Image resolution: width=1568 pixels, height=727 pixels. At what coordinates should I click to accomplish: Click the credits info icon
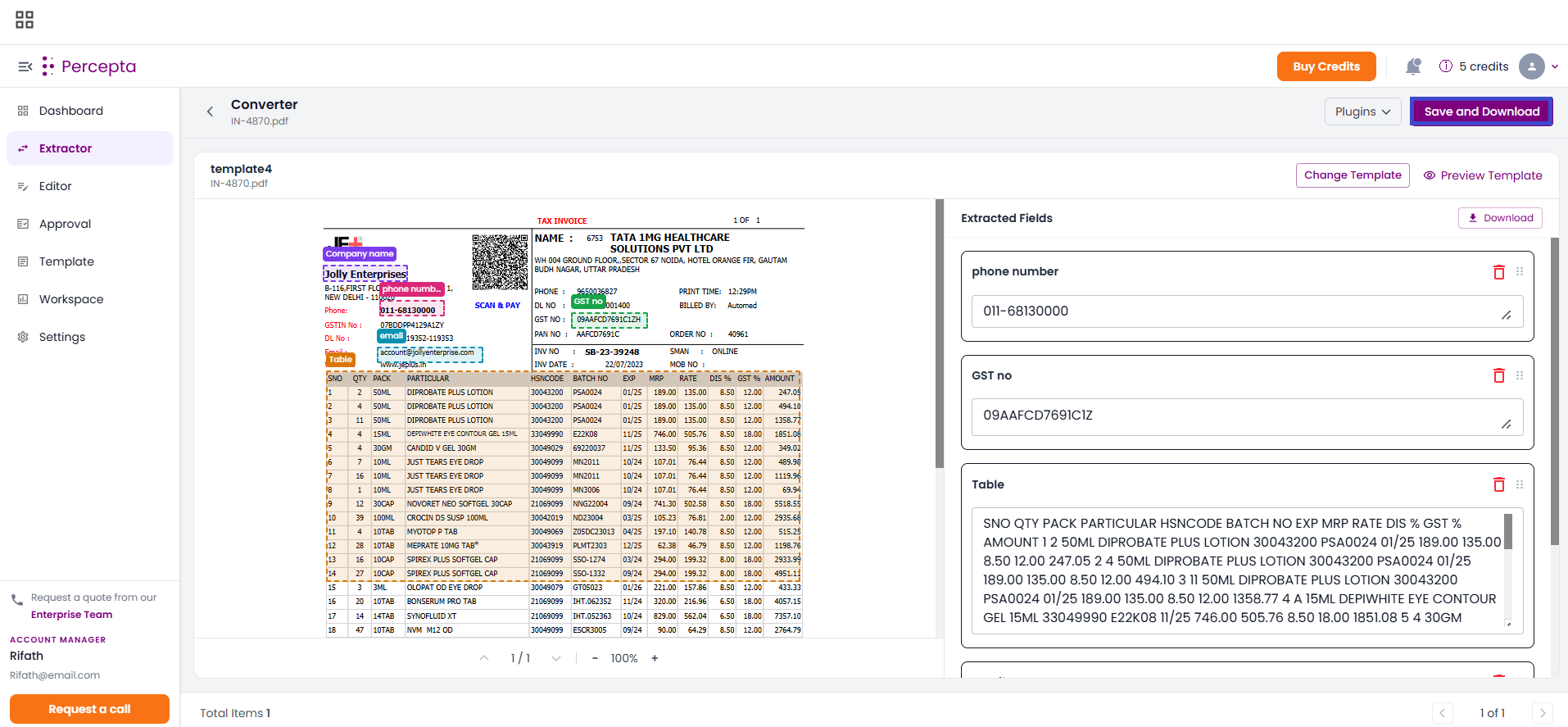click(x=1446, y=66)
